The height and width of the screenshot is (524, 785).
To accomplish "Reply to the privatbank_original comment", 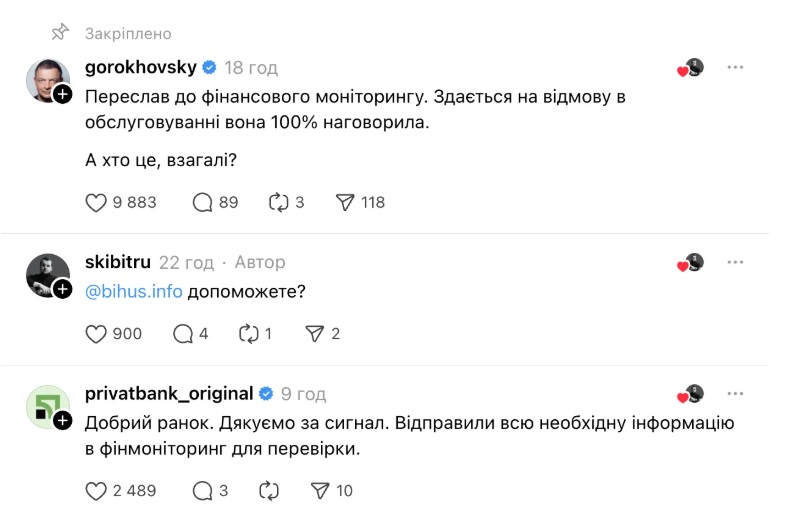I will pos(203,490).
